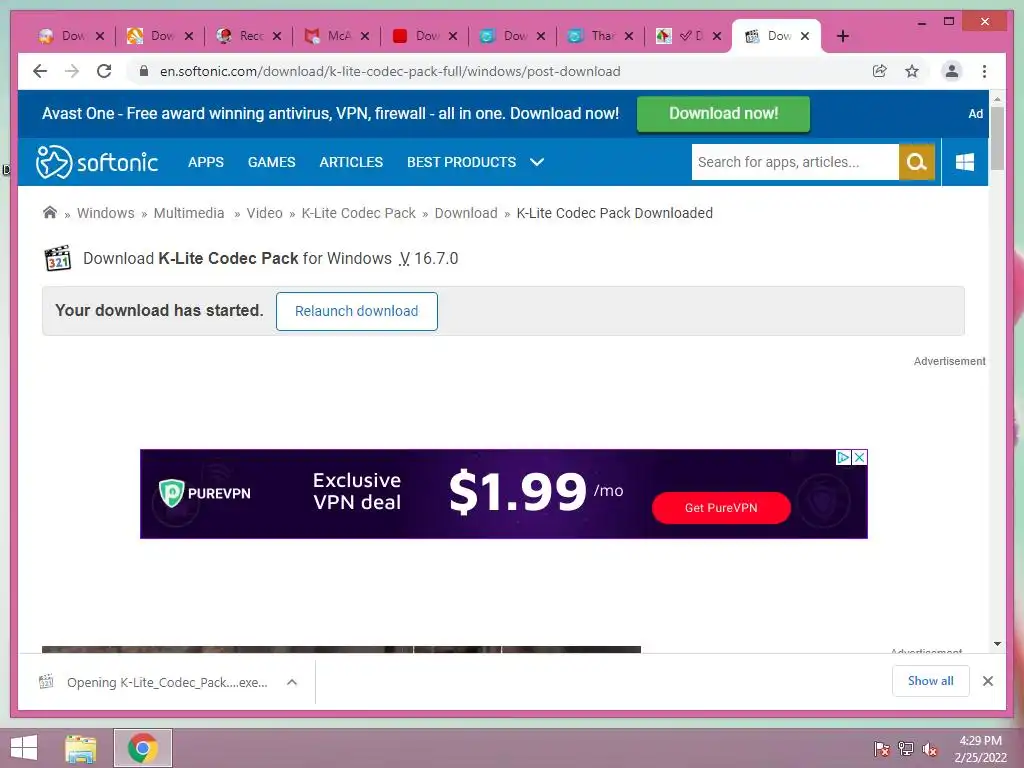Close the Recc tab
The image size is (1024, 768).
point(277,36)
